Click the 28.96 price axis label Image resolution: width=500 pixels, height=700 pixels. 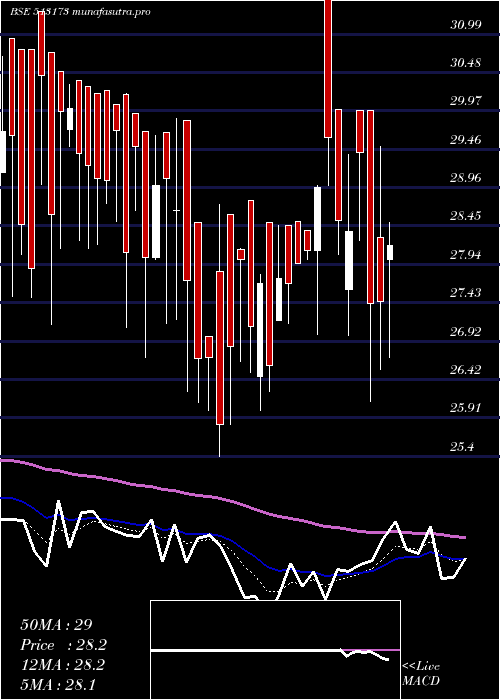click(466, 178)
